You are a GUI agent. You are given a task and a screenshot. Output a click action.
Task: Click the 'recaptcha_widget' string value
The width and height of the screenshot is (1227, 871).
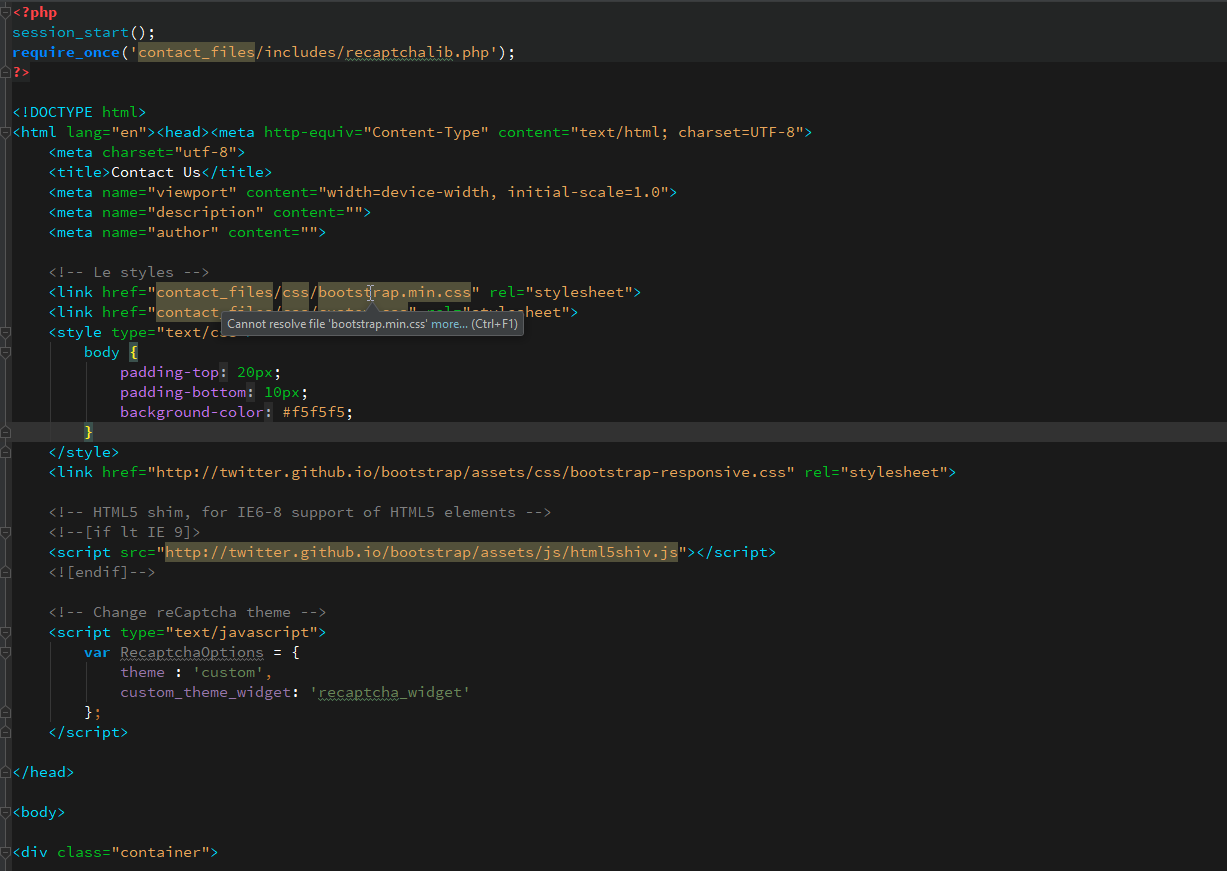tap(390, 692)
